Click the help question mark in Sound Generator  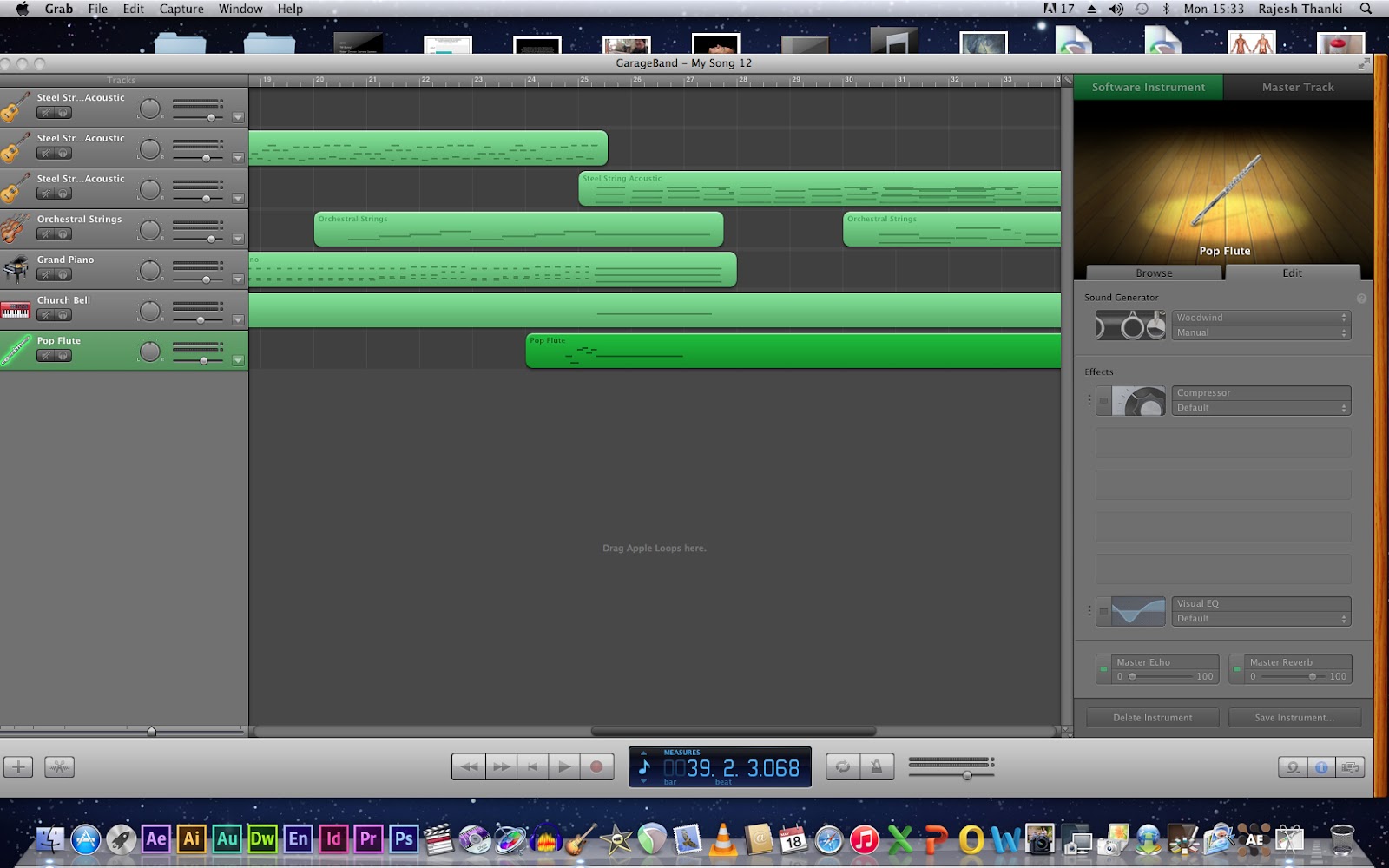click(x=1361, y=298)
